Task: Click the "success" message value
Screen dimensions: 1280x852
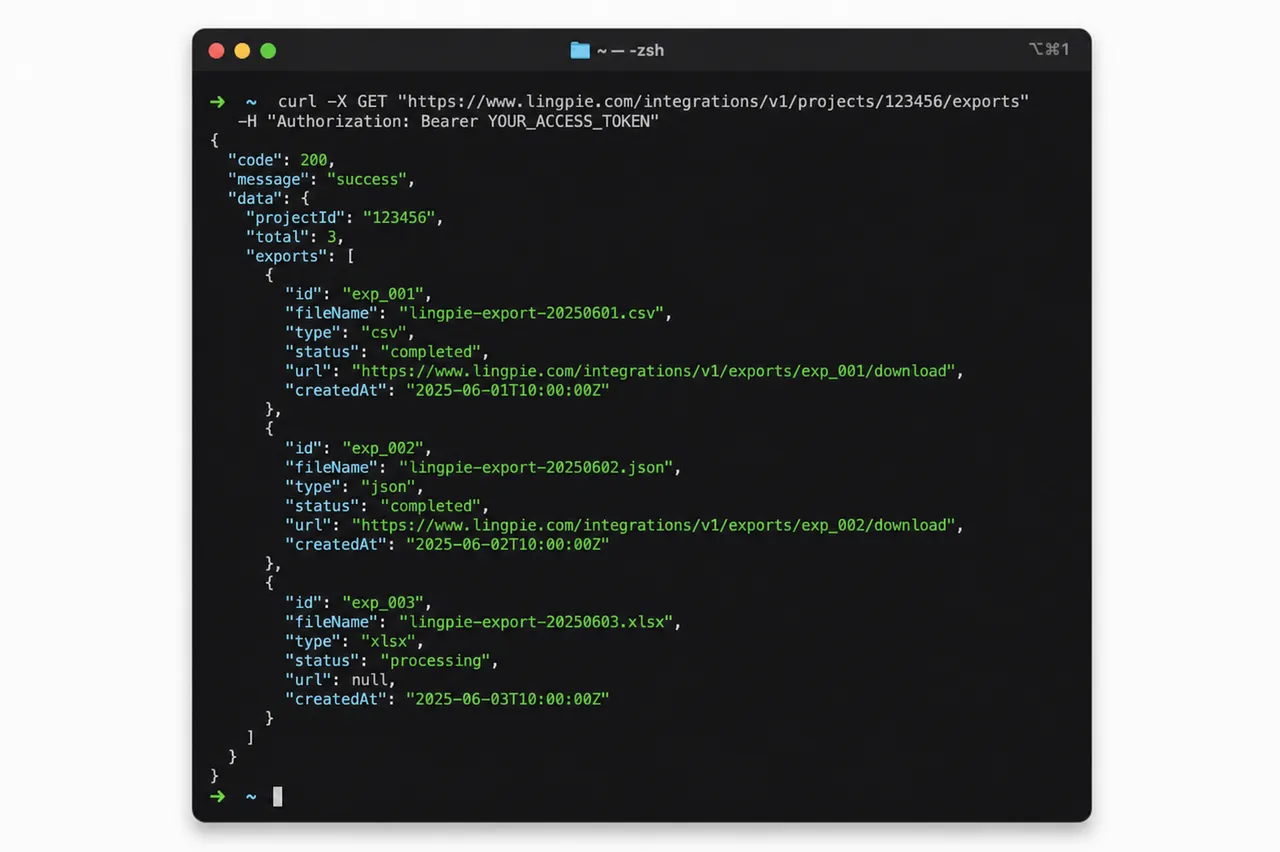Action: tap(367, 179)
